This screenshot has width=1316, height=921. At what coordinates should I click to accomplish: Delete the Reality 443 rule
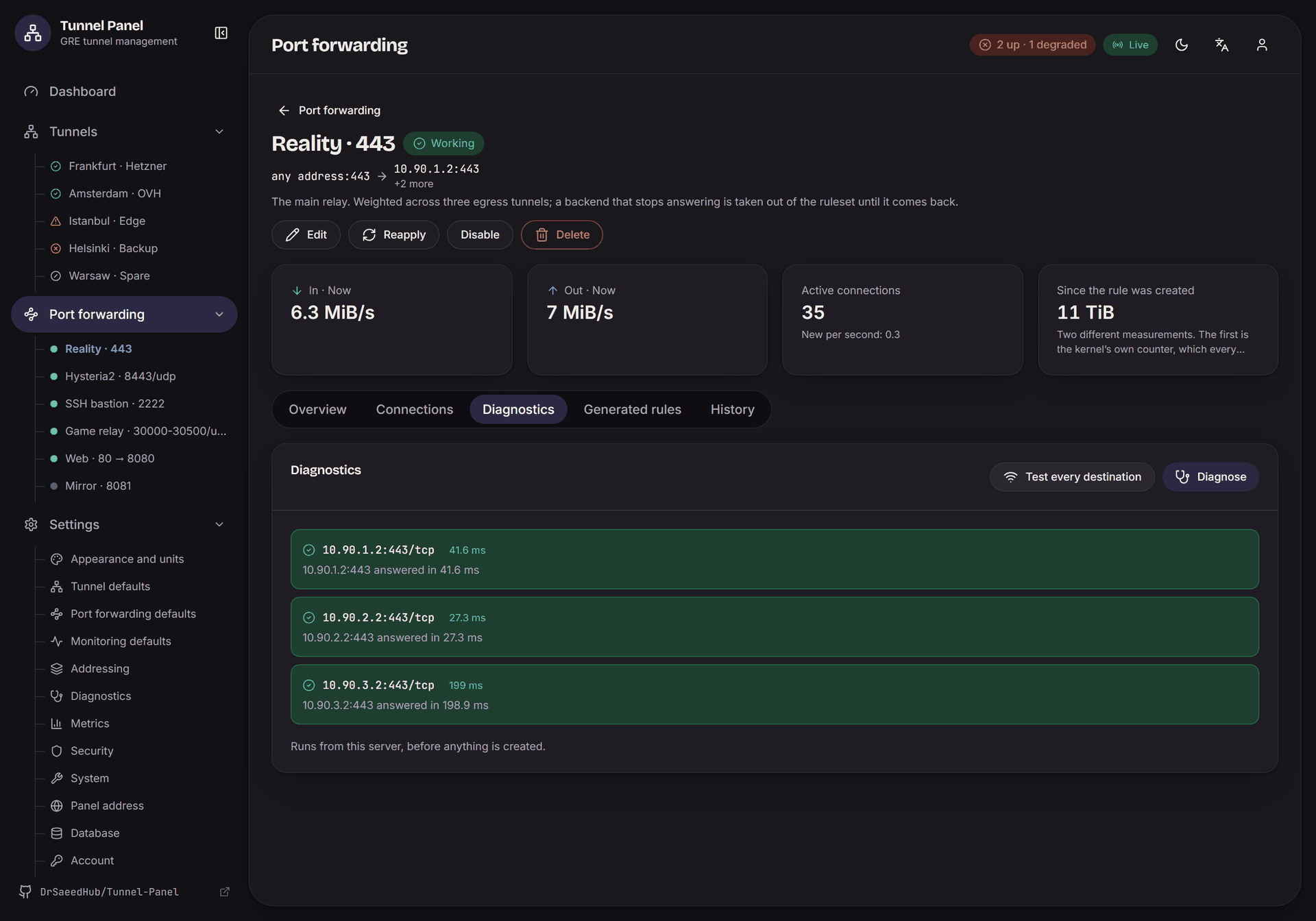tap(562, 234)
